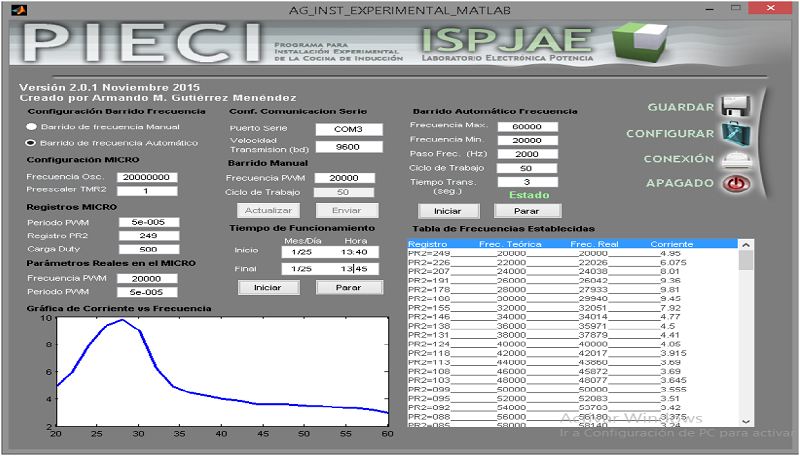800x456 pixels.
Task: Click the Enviar button
Action: pyautogui.click(x=347, y=211)
